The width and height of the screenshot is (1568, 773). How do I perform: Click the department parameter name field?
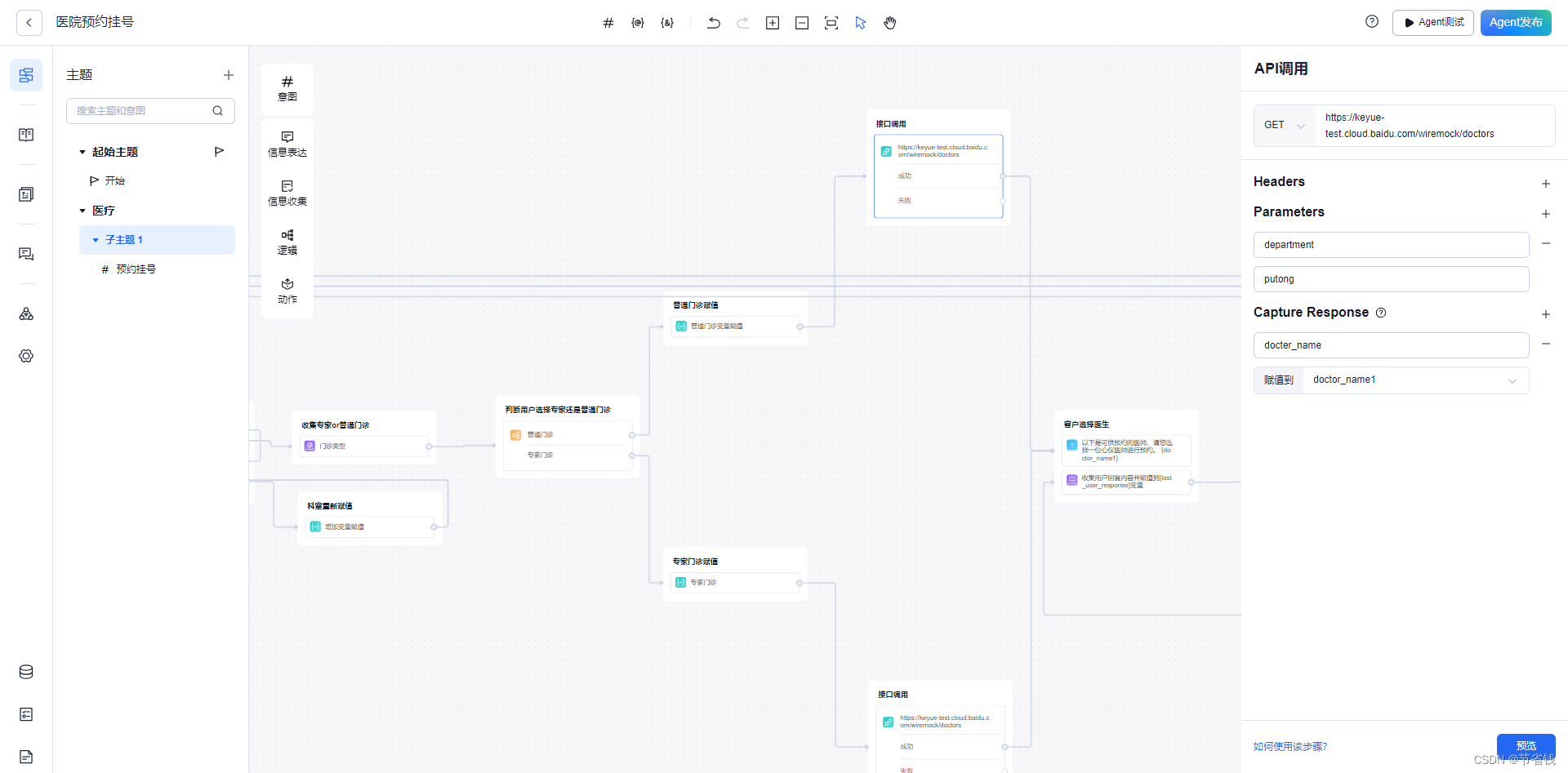point(1392,245)
